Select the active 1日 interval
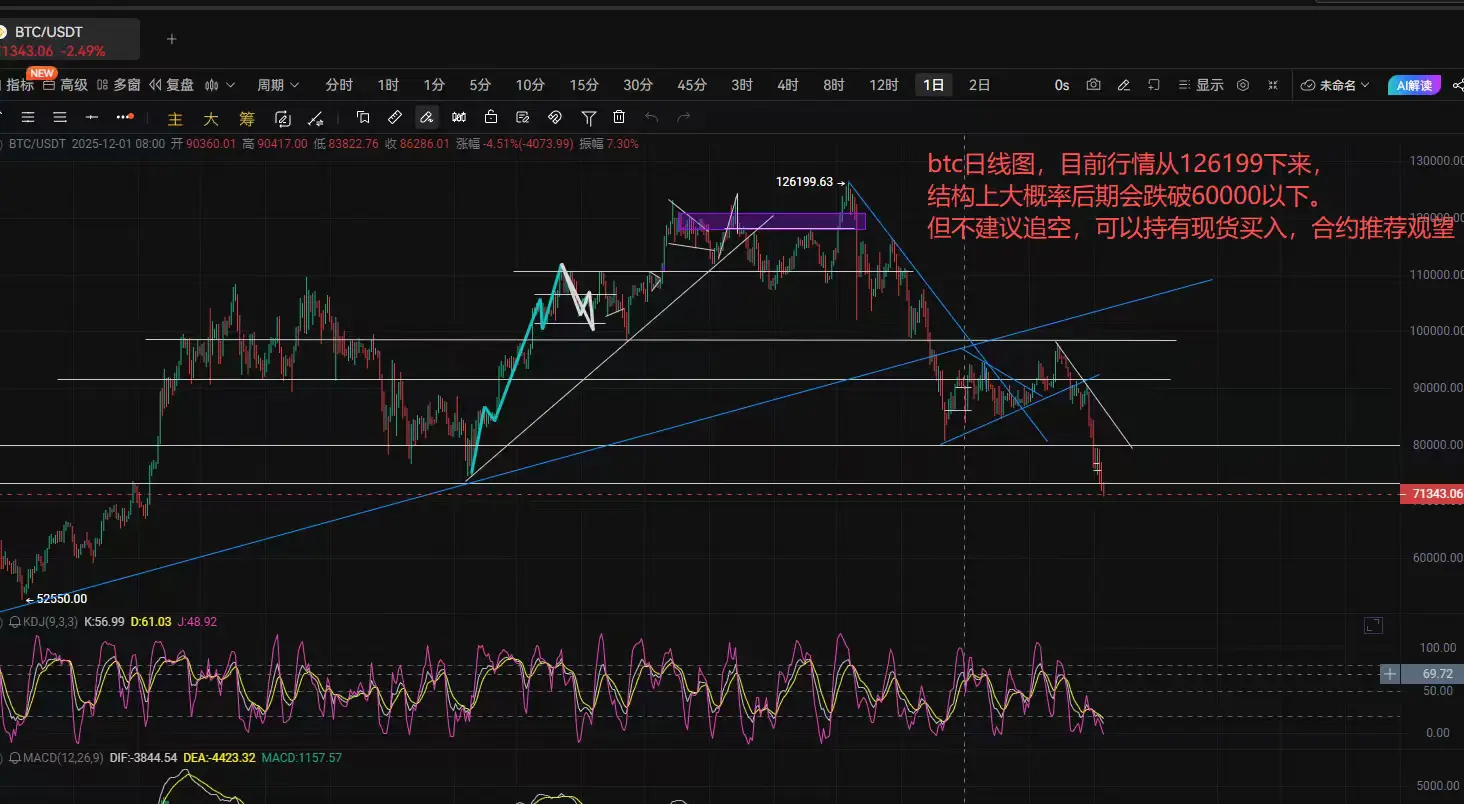This screenshot has height=804, width=1464. point(934,85)
